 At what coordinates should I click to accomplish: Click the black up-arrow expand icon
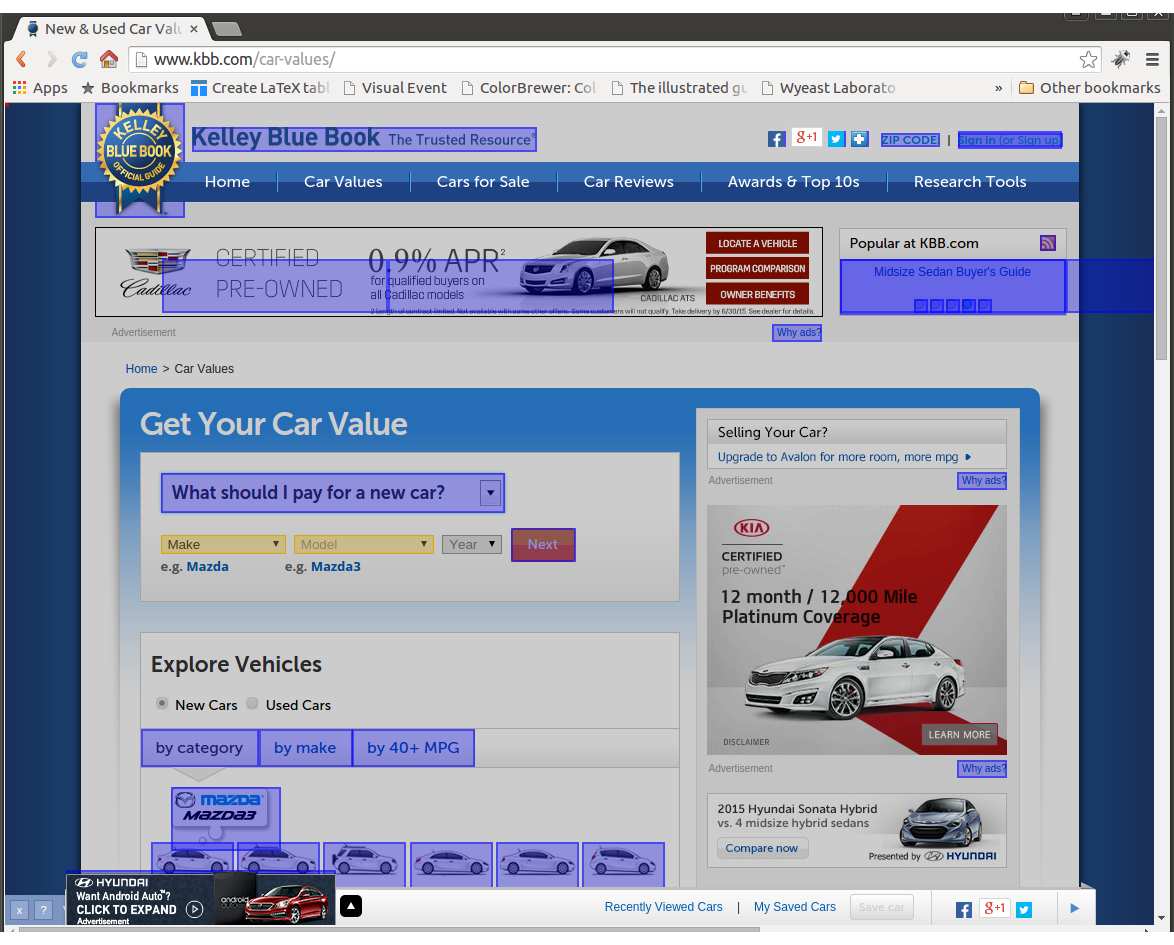[x=350, y=906]
